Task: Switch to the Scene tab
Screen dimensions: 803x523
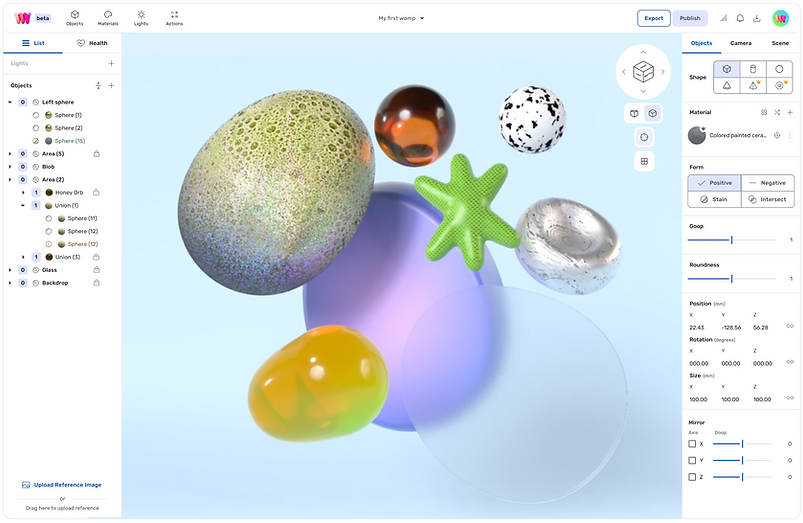Action: (780, 43)
